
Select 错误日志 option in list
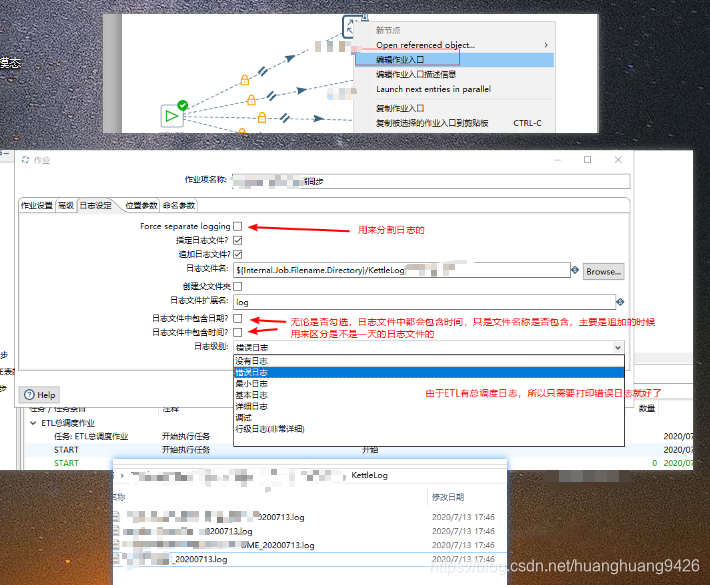tap(429, 372)
